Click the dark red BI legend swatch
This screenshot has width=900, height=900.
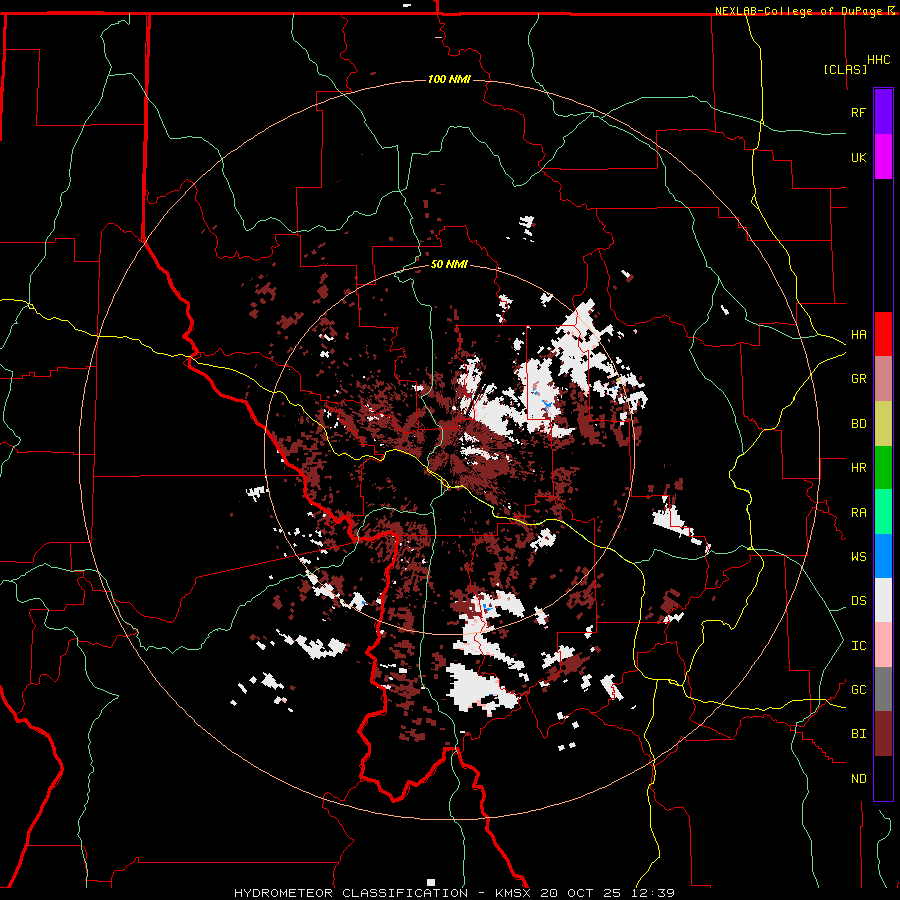tap(883, 734)
